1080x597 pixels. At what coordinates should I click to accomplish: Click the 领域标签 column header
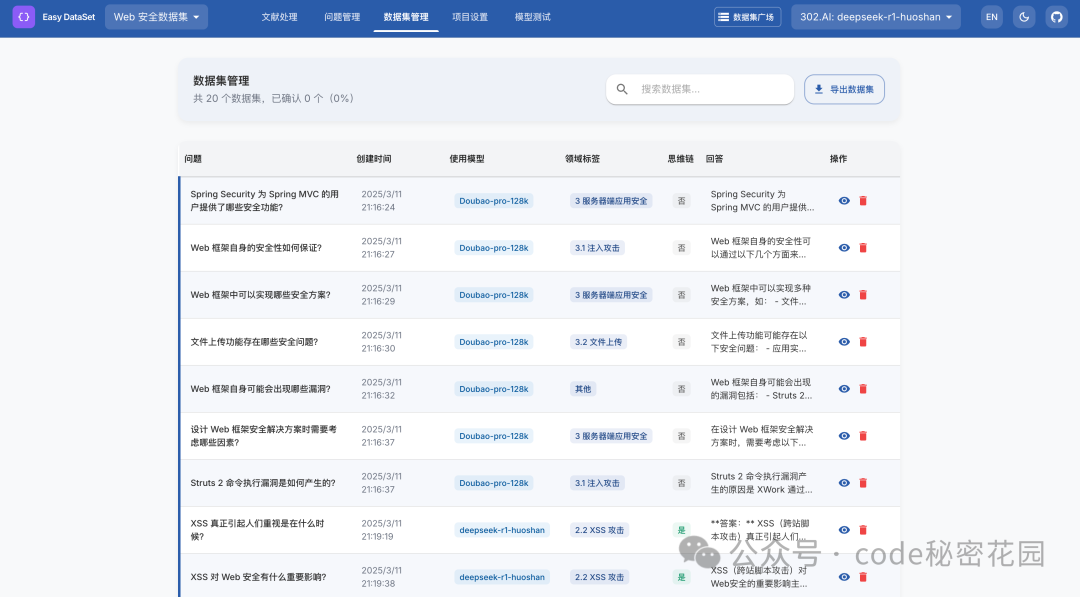click(x=583, y=159)
